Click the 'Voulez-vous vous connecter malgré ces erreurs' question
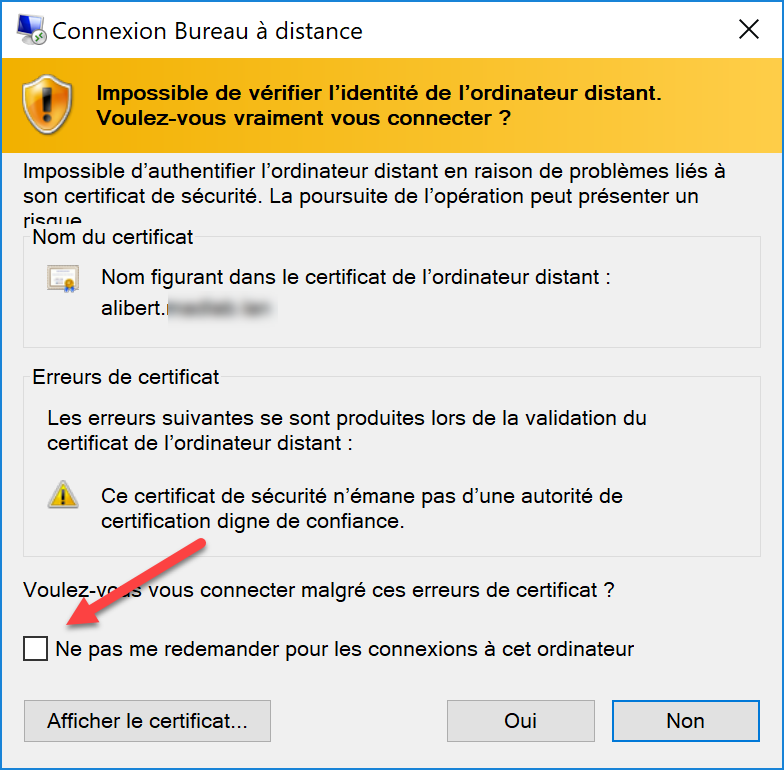The width and height of the screenshot is (784, 770). (318, 590)
